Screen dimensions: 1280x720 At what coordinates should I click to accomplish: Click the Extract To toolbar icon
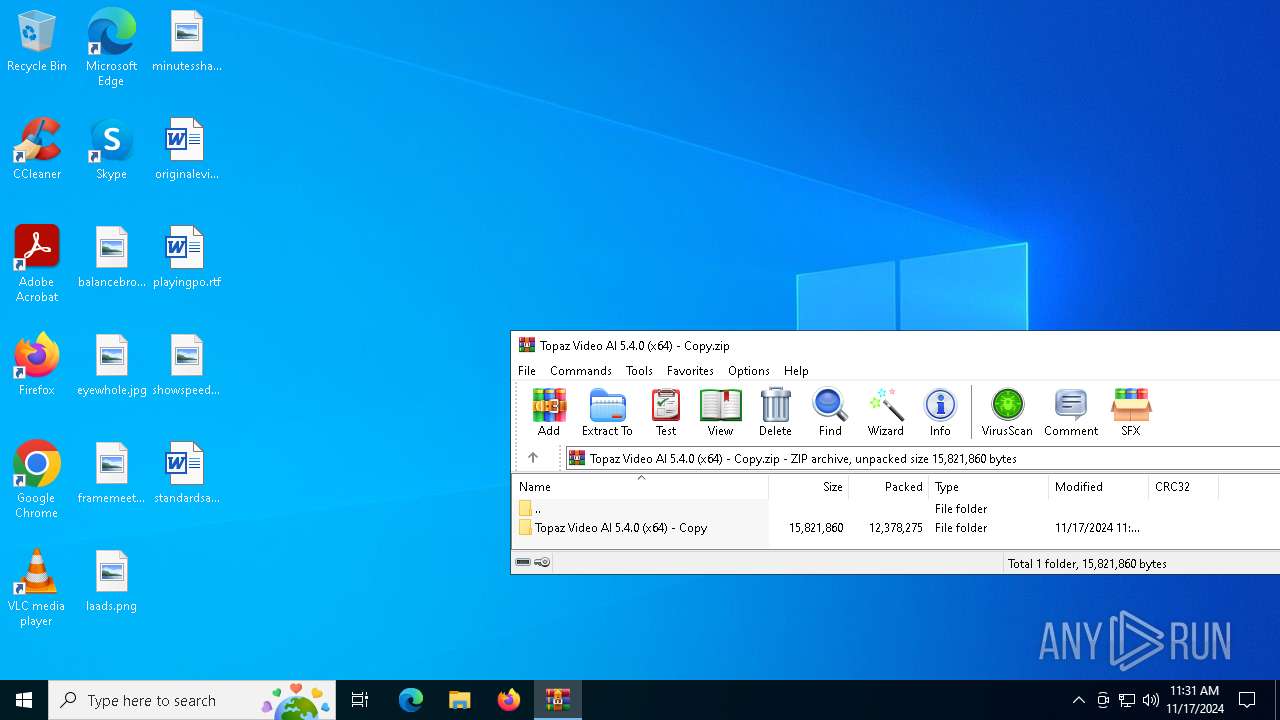pyautogui.click(x=607, y=413)
